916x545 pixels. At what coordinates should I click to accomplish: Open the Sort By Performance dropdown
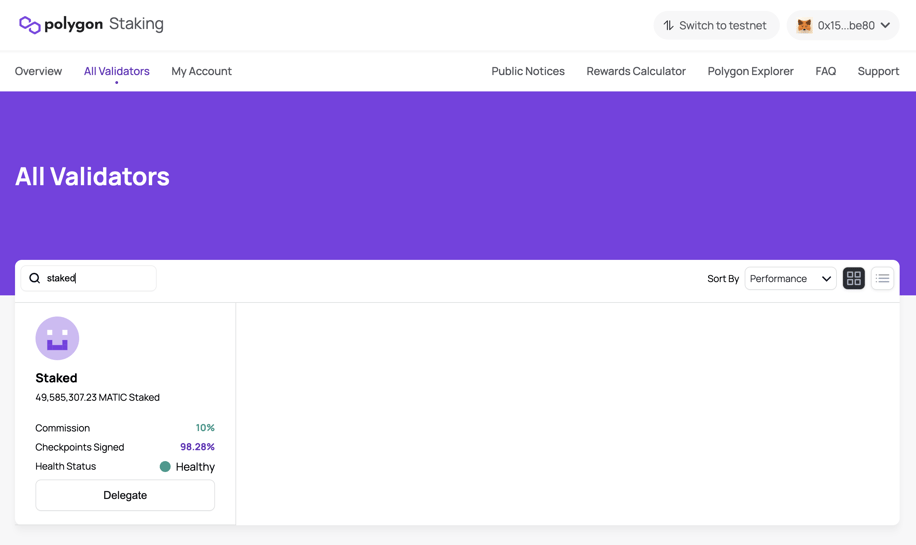point(790,278)
